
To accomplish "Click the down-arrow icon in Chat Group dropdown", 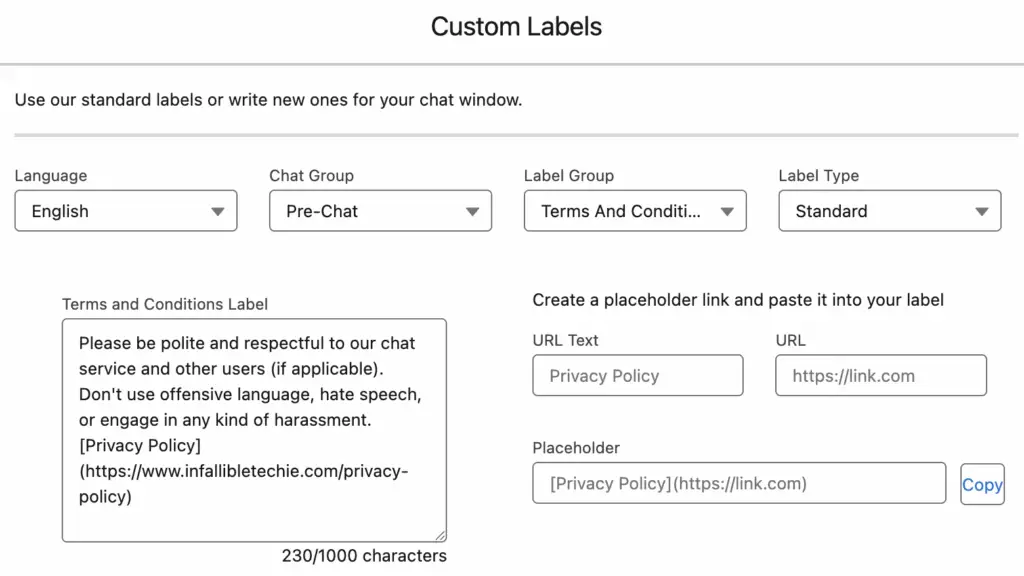I will click(472, 212).
